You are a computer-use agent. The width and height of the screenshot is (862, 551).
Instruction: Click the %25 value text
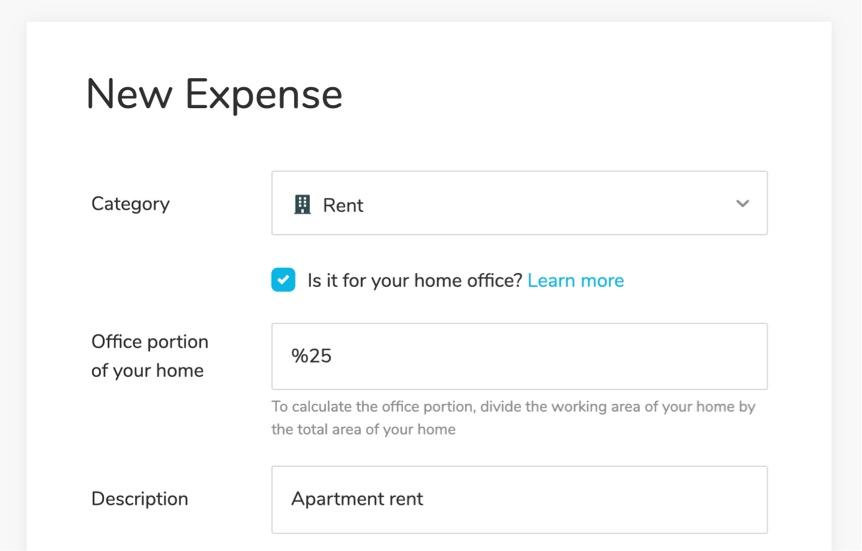point(311,356)
